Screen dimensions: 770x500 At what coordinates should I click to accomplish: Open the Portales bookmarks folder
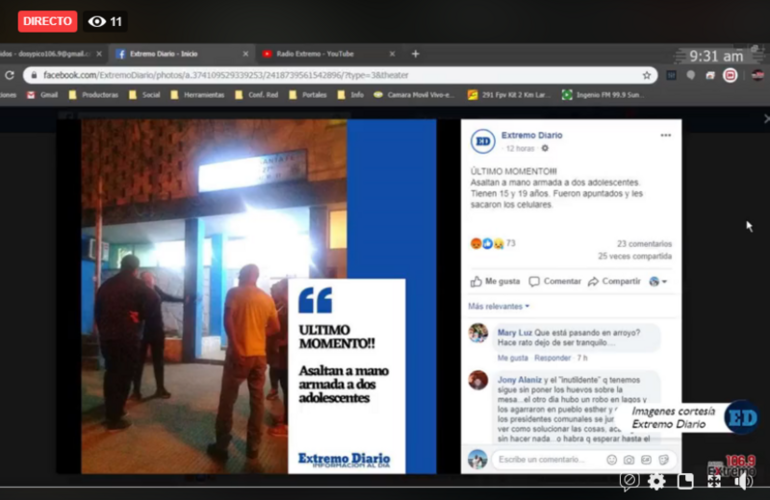(x=308, y=95)
